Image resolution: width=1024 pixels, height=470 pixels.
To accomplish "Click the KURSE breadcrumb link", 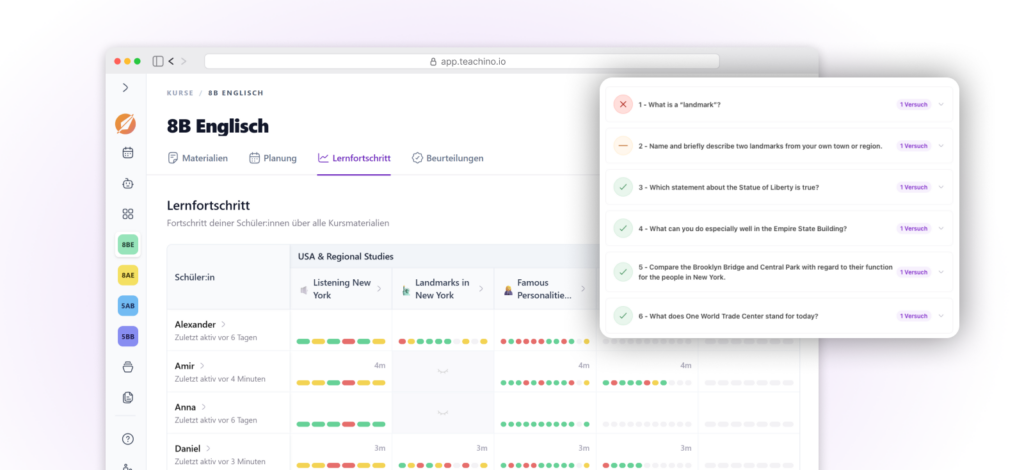I will 180,93.
